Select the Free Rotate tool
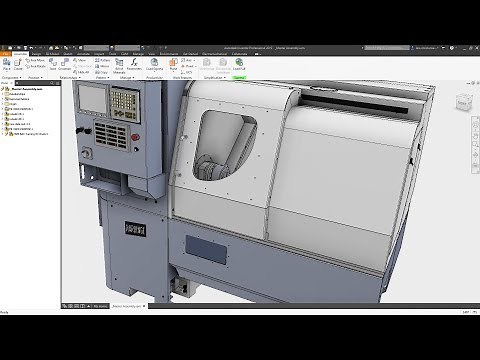 click(x=35, y=66)
